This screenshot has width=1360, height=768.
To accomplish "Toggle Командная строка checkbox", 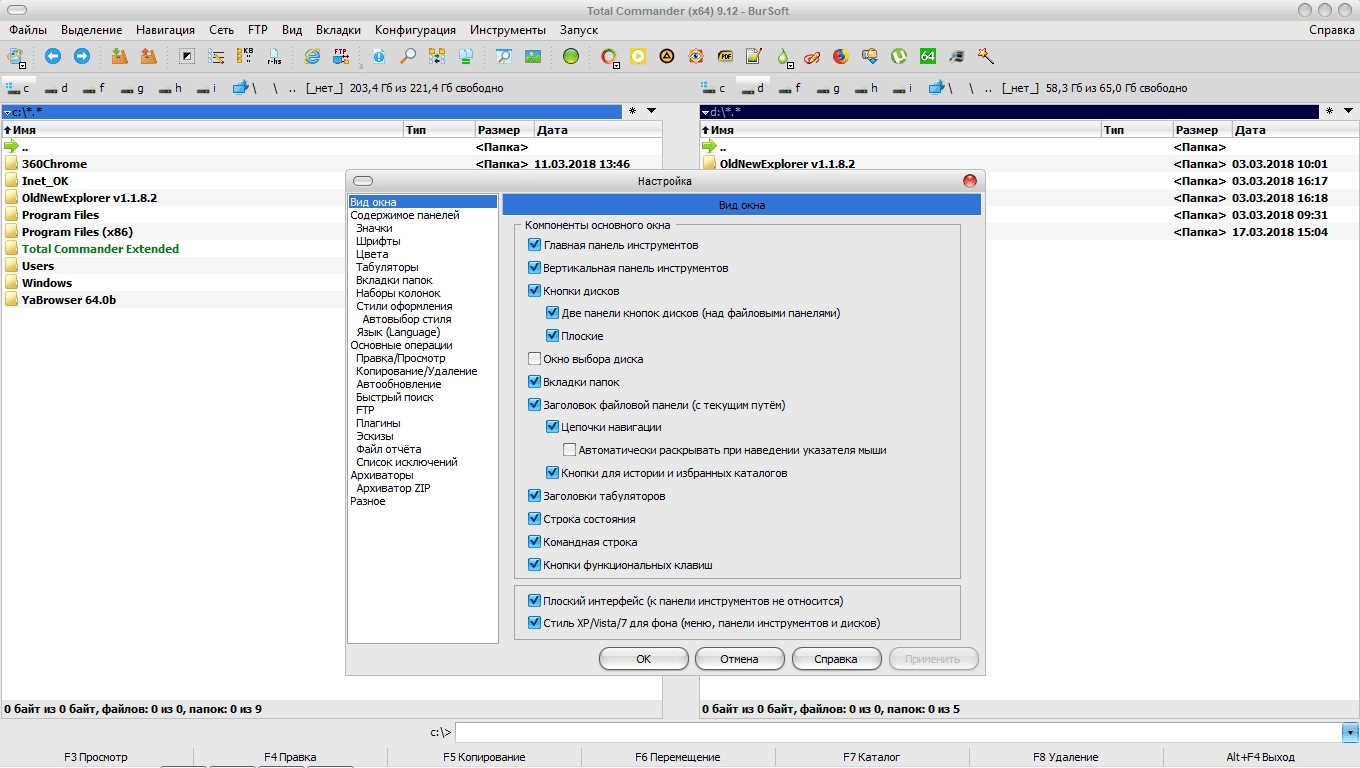I will (534, 542).
